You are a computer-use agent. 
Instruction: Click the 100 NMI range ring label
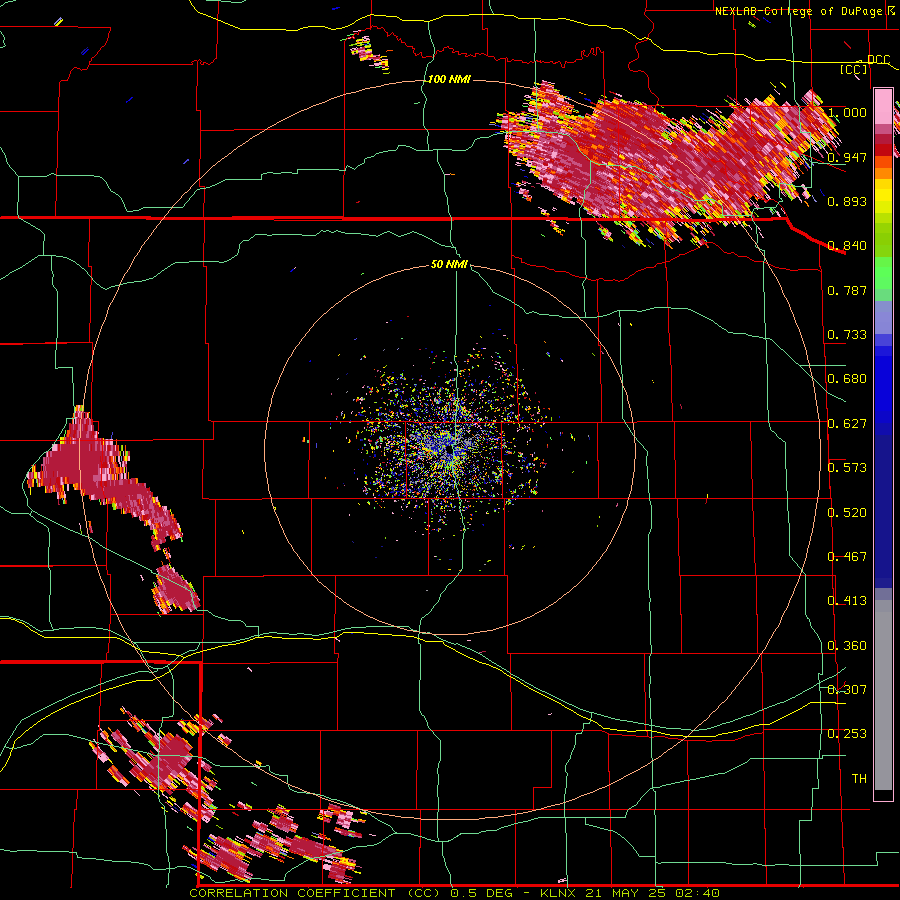point(449,79)
